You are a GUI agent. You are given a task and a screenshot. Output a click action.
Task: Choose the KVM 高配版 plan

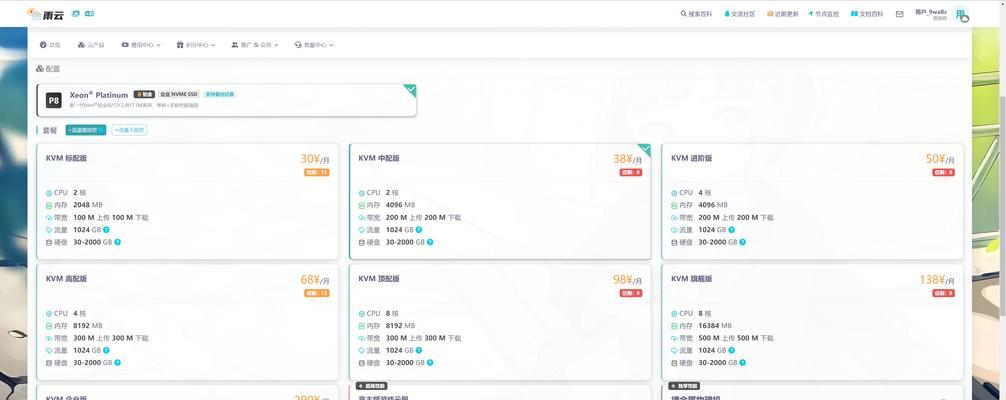[187, 322]
